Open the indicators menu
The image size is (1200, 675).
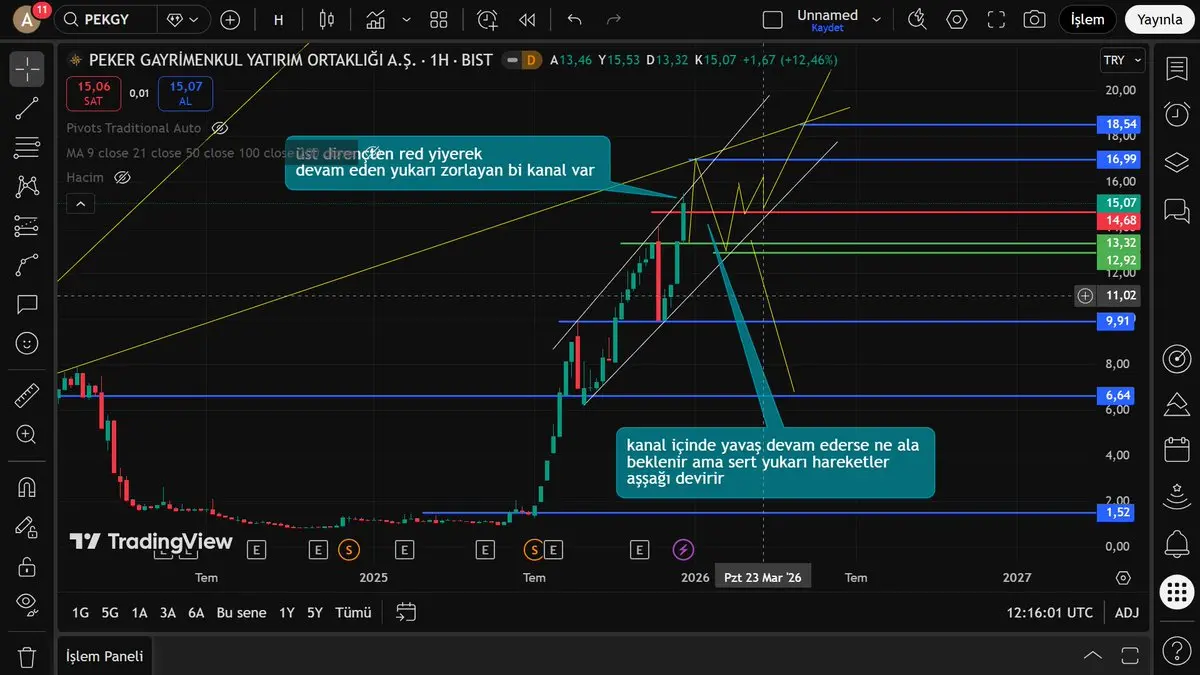pos(376,19)
